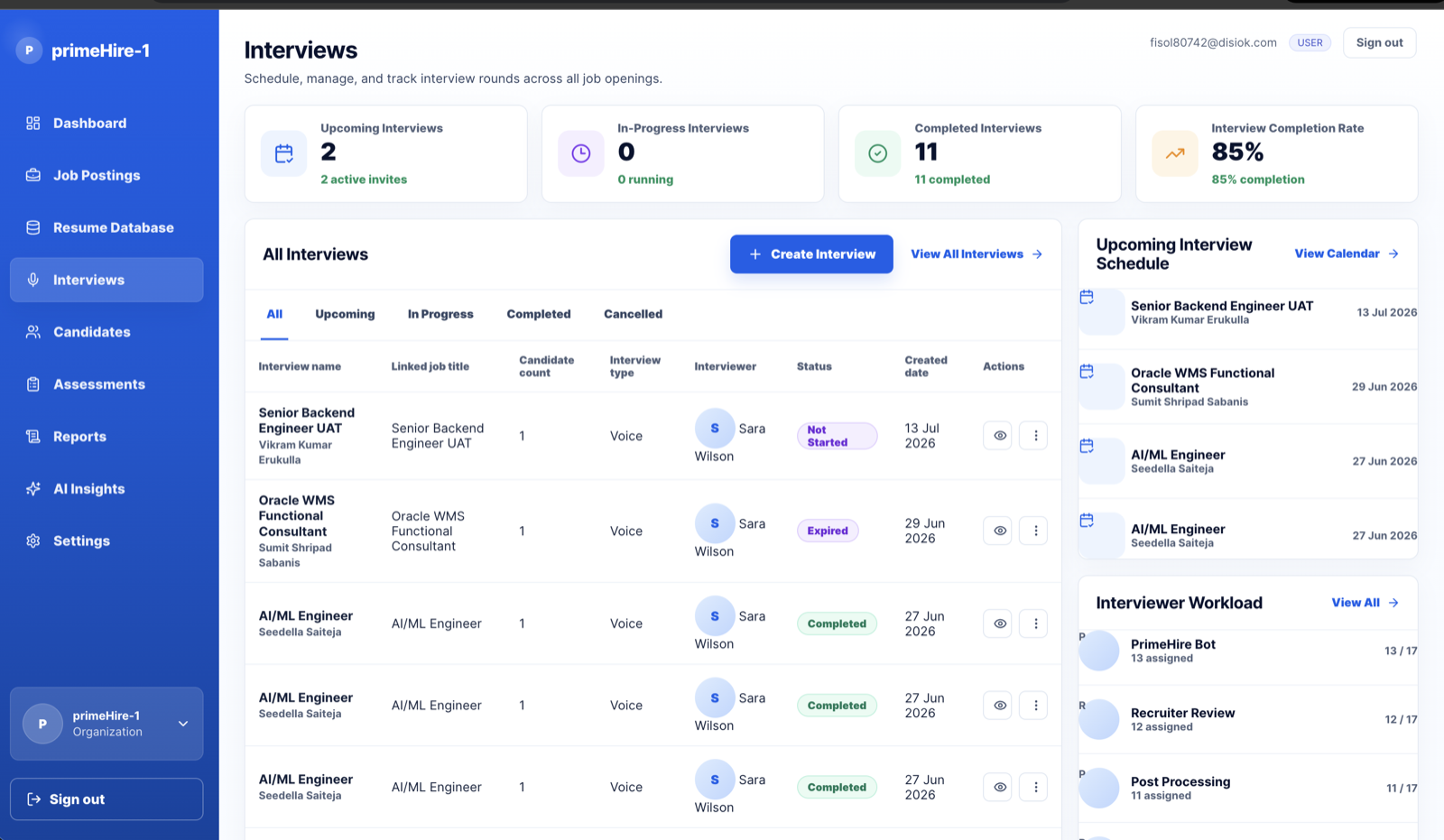Click '13 / 17' workload count
Viewport: 1444px width, 840px height.
1401,651
